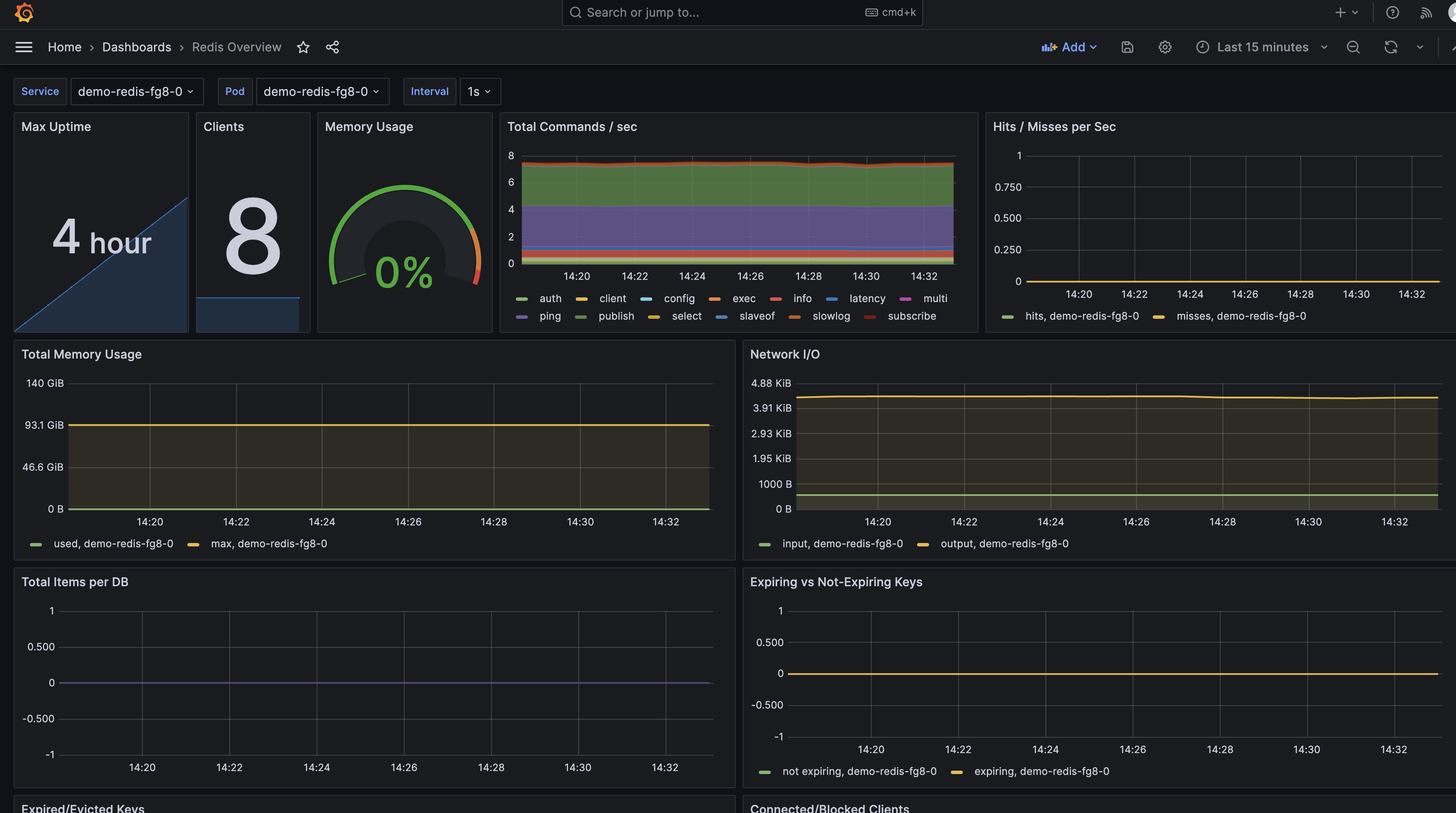Toggle the Interval selector dropdown
Image resolution: width=1456 pixels, height=813 pixels.
[478, 91]
